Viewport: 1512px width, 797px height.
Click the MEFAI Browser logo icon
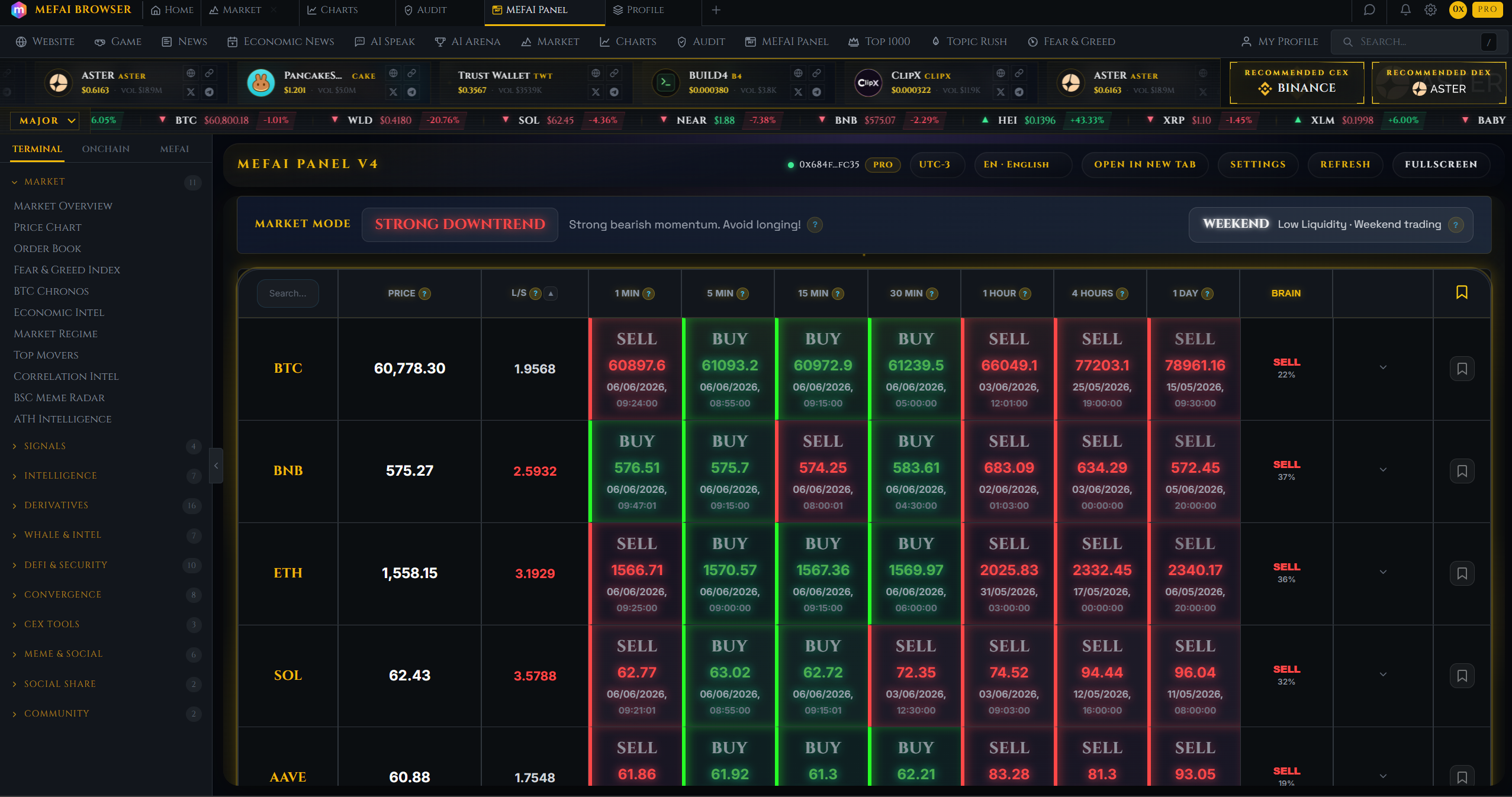(x=18, y=9)
